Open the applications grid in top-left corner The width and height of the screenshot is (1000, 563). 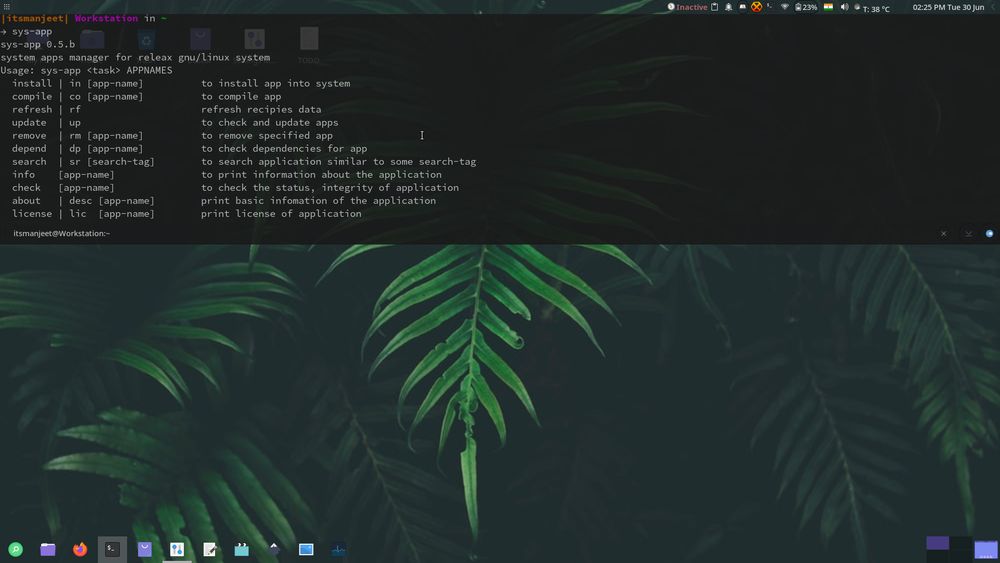7,7
